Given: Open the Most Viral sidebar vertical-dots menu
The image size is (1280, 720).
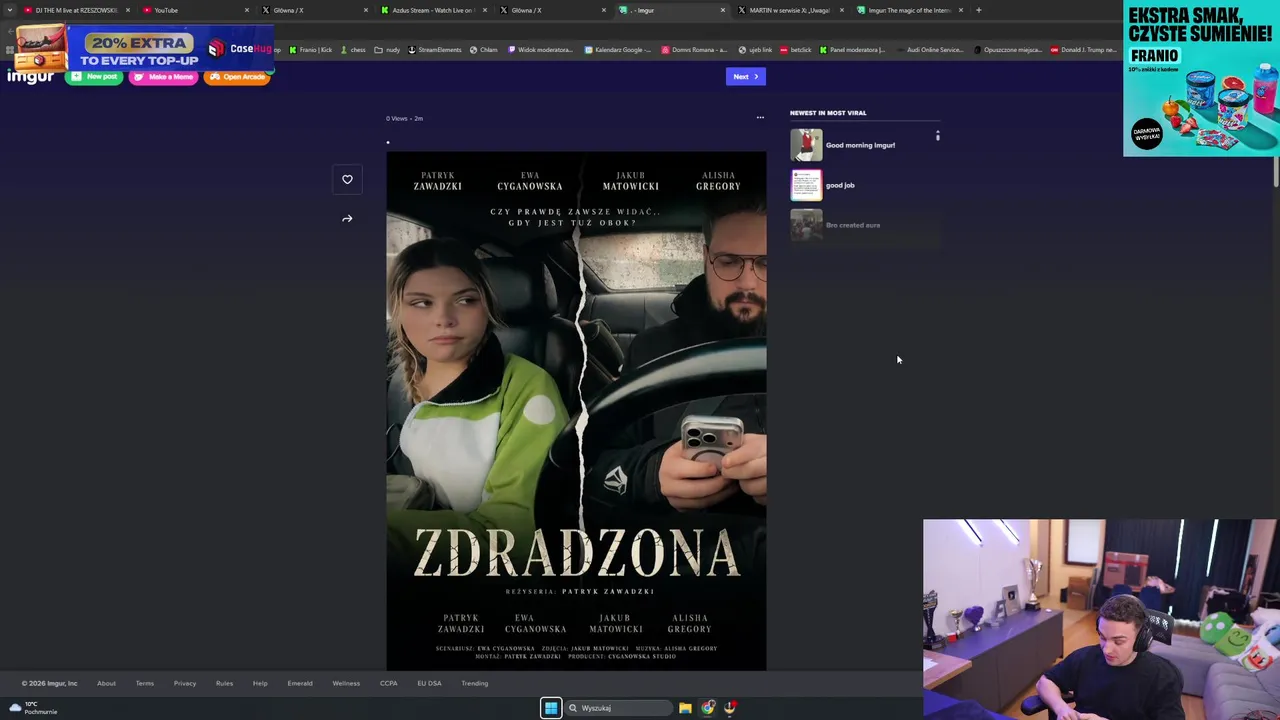Looking at the screenshot, I should (x=937, y=135).
